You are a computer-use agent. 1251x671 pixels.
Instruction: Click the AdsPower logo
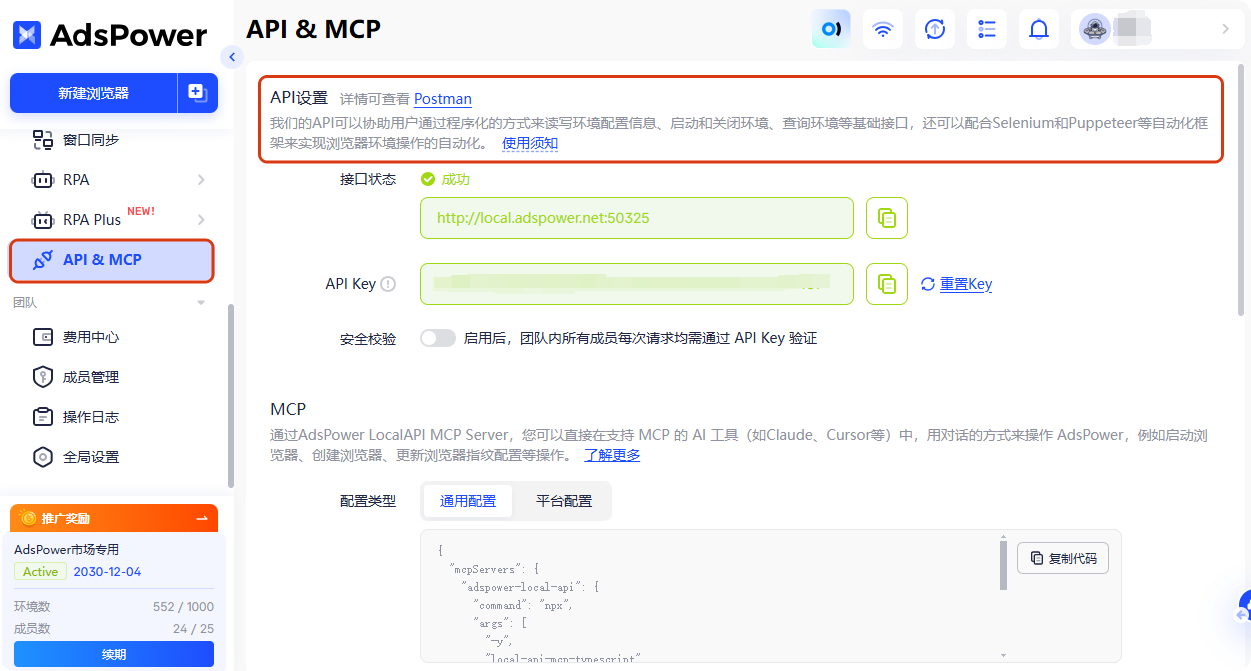click(110, 36)
